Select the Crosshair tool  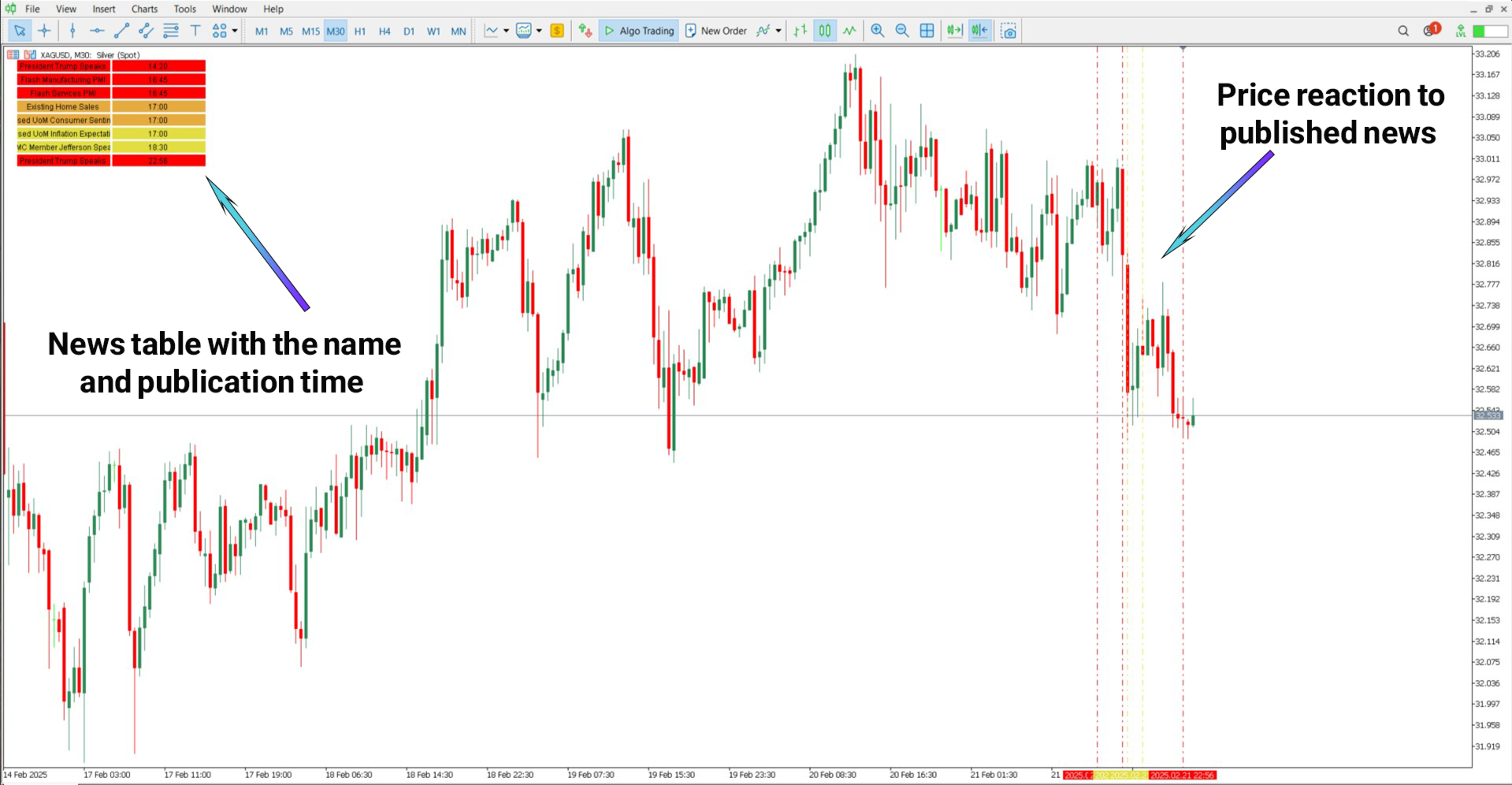point(44,31)
